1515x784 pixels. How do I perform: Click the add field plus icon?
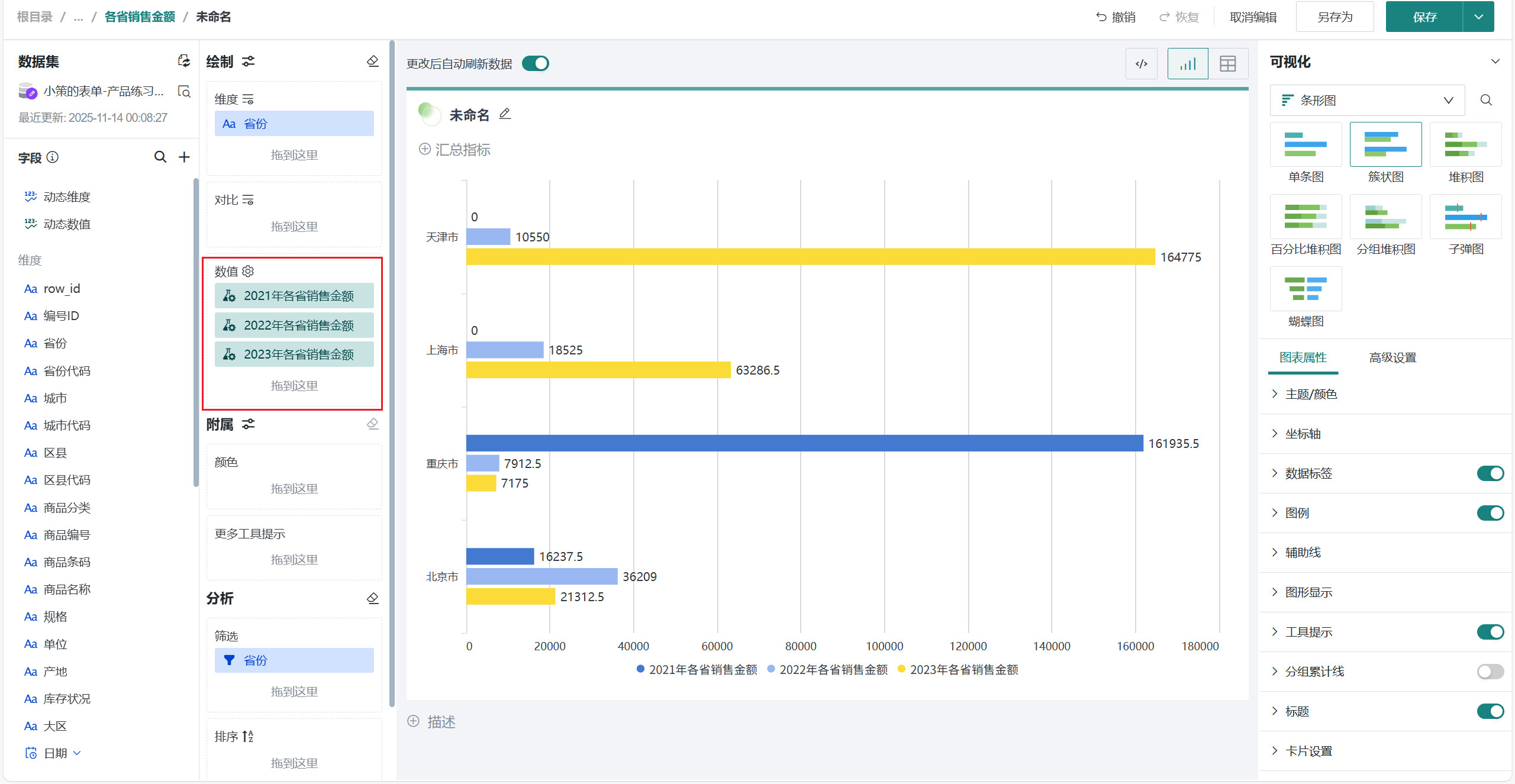(x=184, y=157)
